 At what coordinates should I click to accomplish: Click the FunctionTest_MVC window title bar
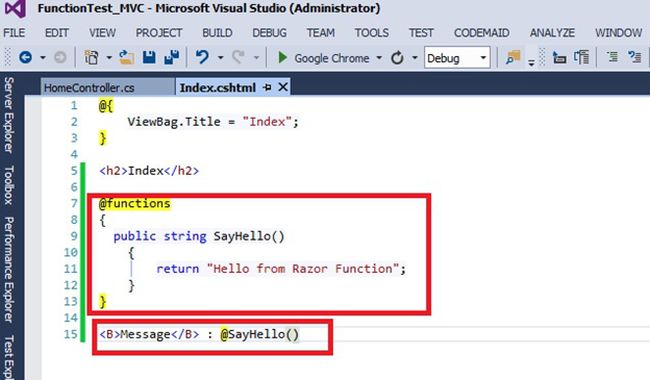tap(209, 8)
